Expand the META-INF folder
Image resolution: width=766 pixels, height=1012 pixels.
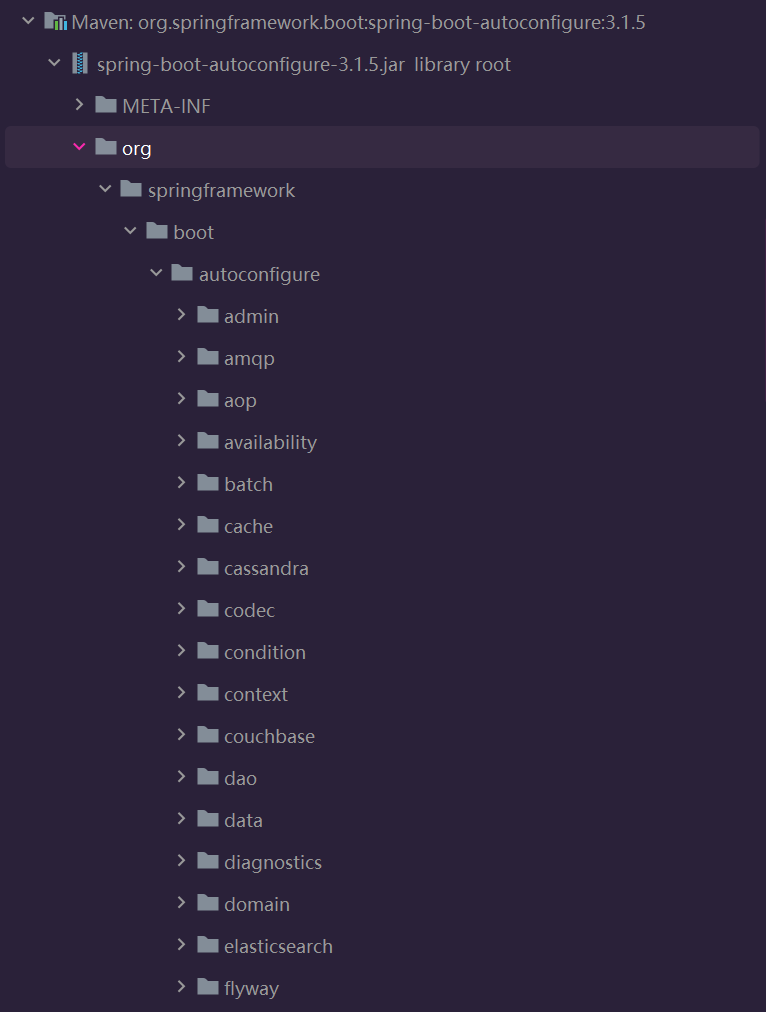click(79, 105)
